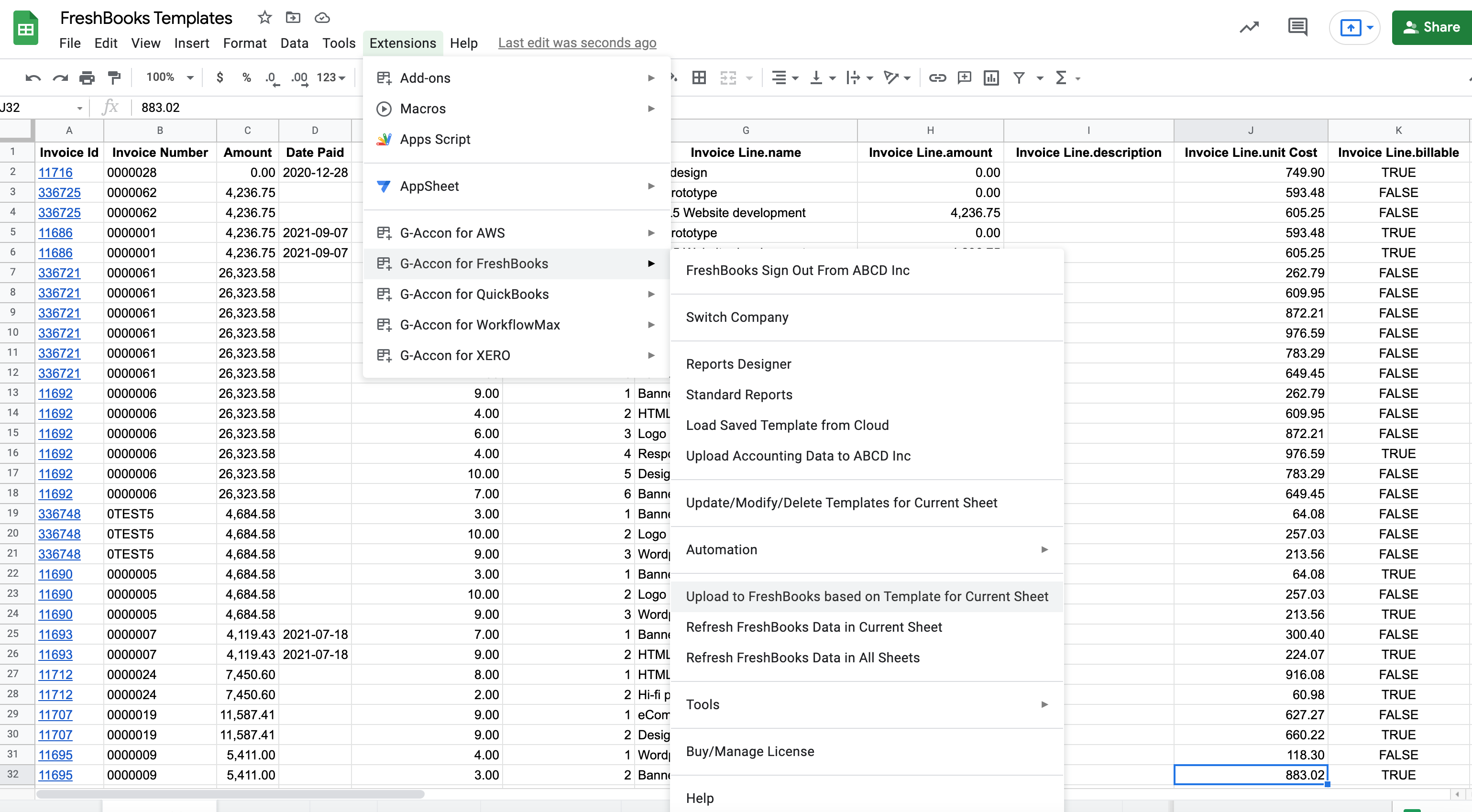Open the Help menu in menu bar
Viewport: 1472px width, 812px height.
(463, 44)
